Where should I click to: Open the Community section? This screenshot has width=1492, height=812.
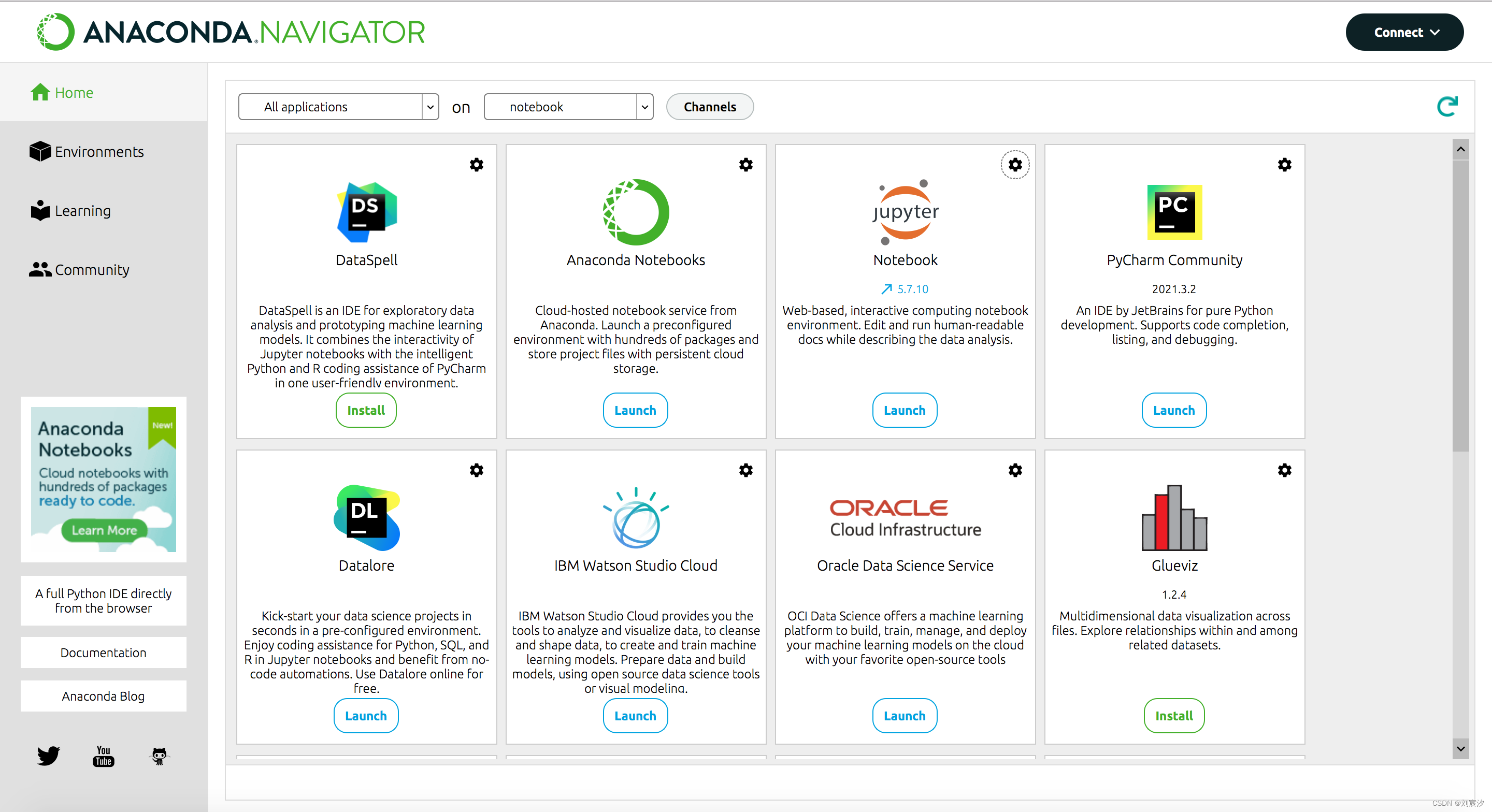92,270
